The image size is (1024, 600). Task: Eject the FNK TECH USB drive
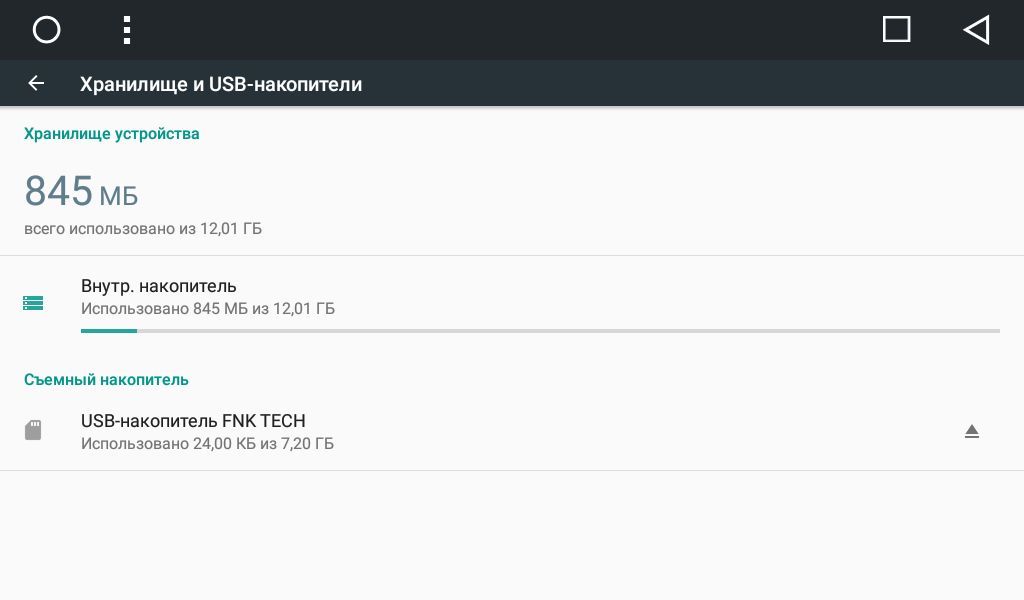[x=972, y=432]
